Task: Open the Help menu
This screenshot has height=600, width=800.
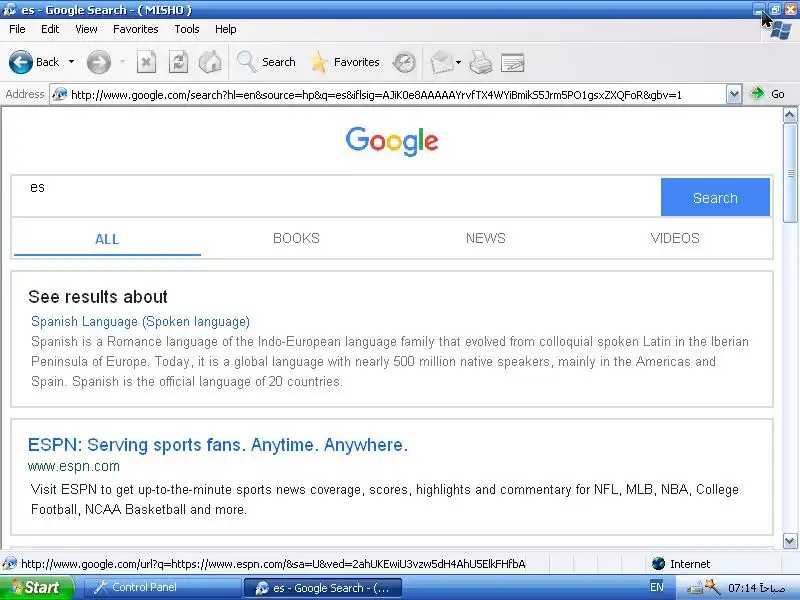Action: [225, 29]
